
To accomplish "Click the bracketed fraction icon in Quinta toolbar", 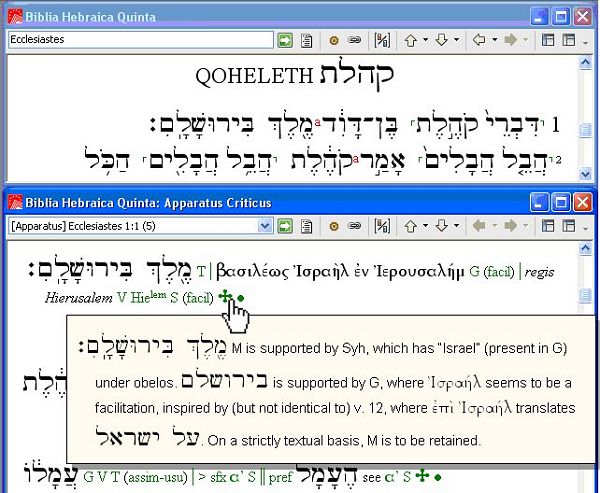I will (382, 40).
